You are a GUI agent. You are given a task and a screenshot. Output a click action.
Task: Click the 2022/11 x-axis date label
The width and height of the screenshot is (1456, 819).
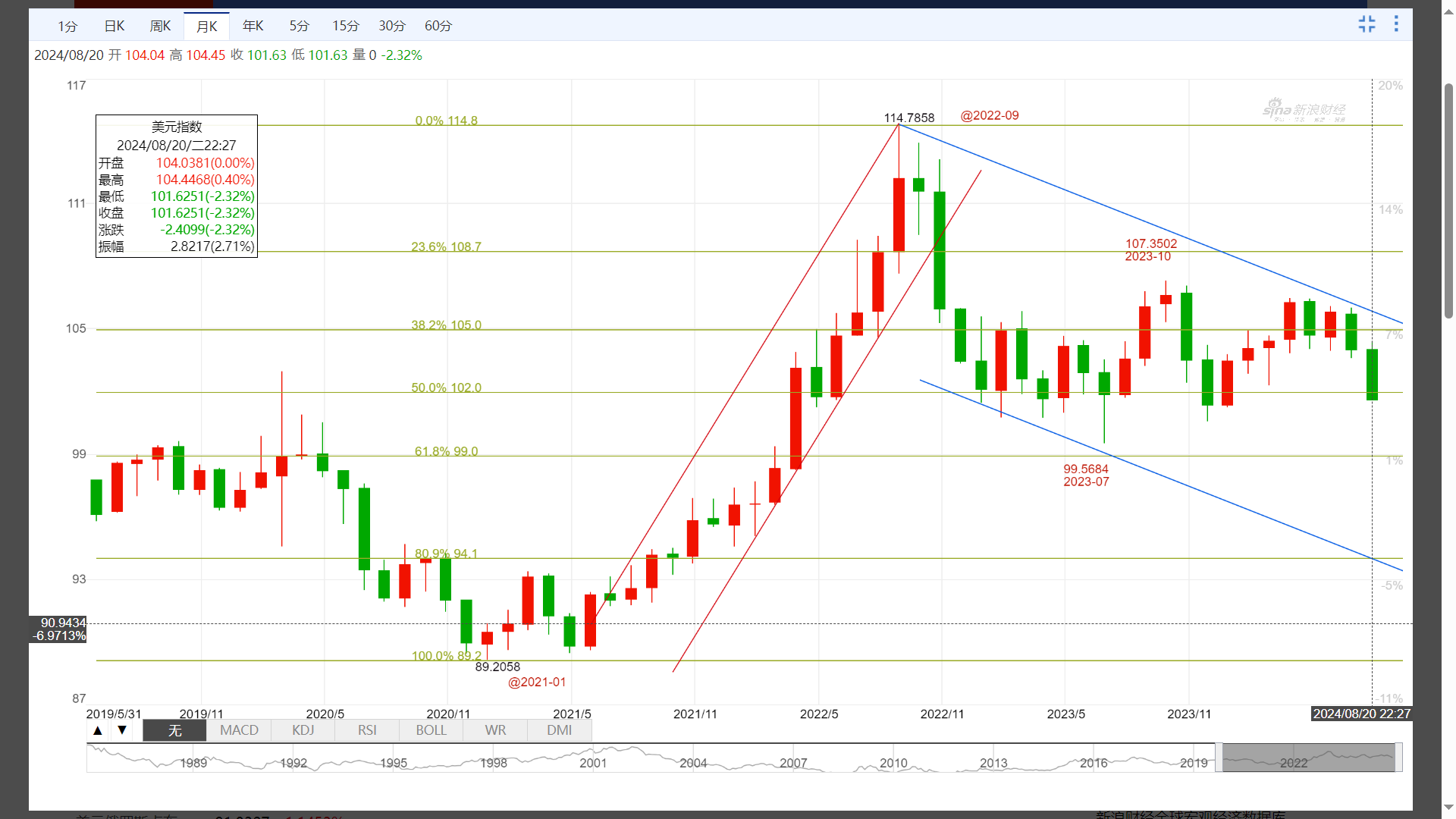coord(942,714)
